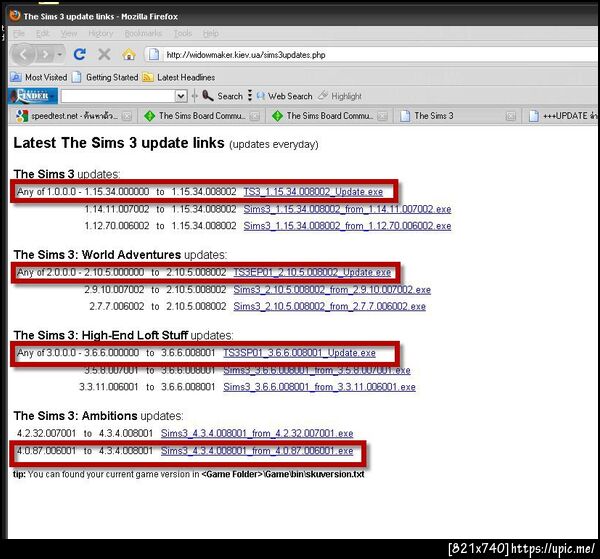Close the second The Sims Board Commu tab
This screenshot has height=559, width=600.
pyautogui.click(x=382, y=116)
